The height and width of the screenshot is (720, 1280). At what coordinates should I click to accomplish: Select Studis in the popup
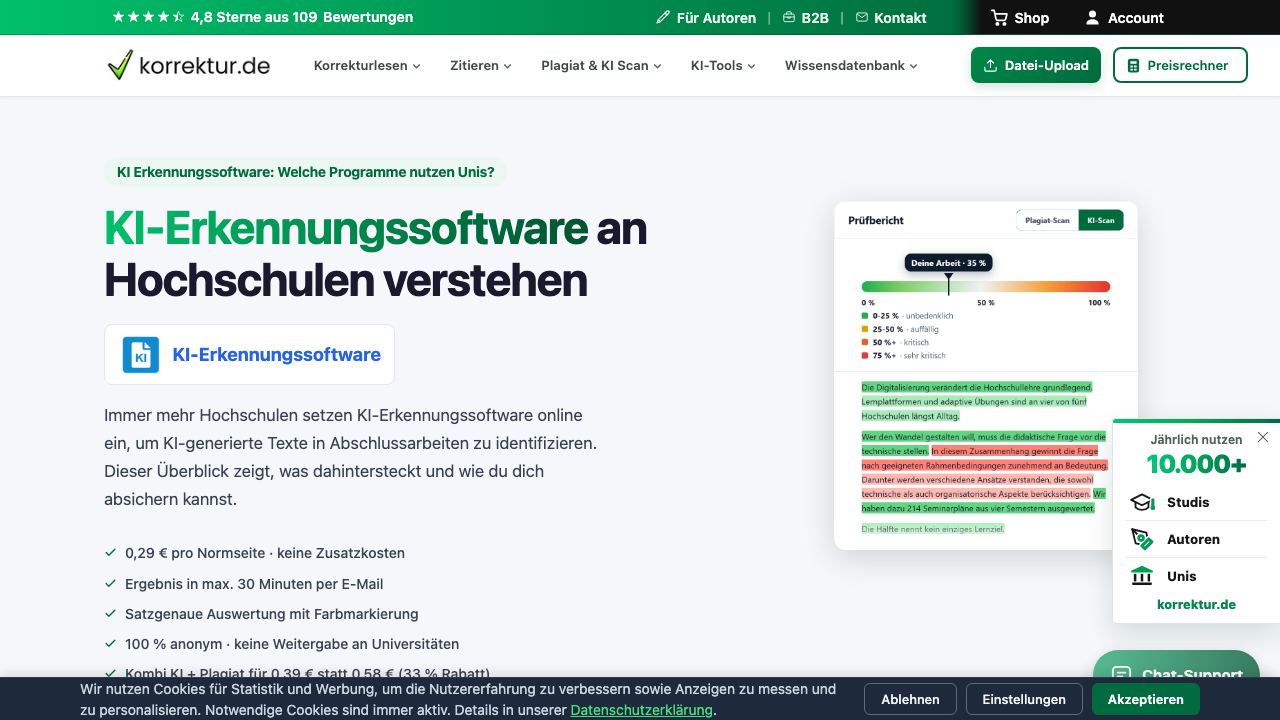[x=1196, y=502]
